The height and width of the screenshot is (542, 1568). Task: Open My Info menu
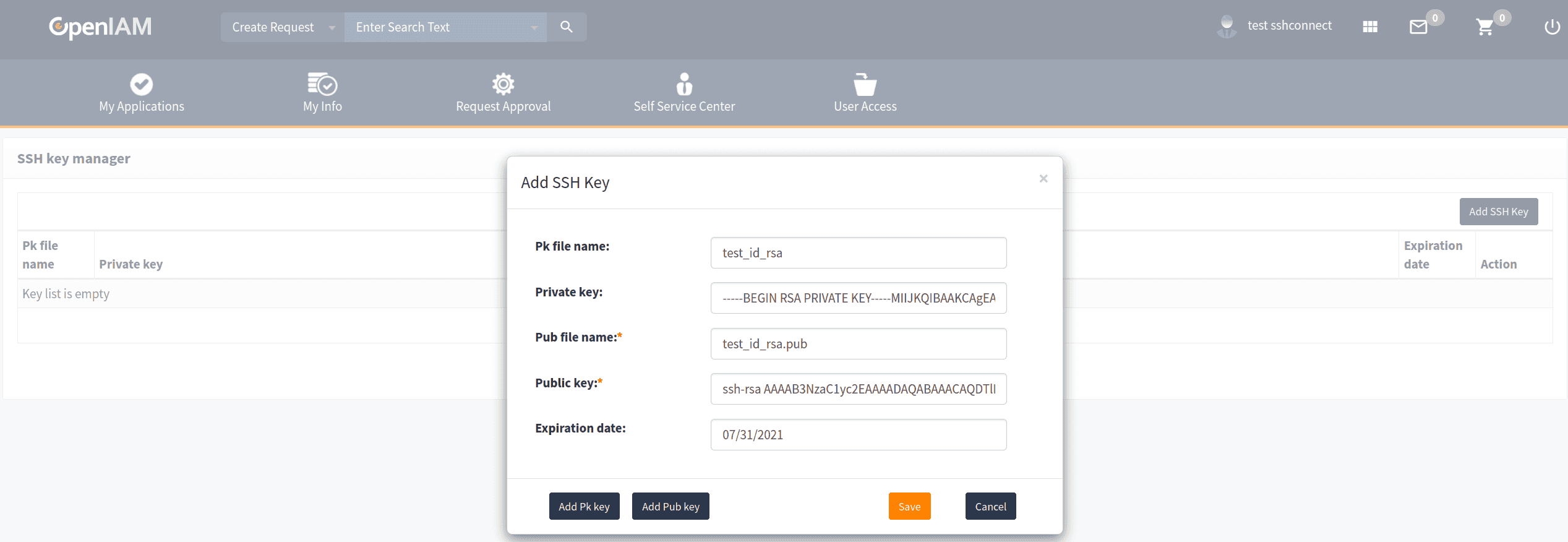click(322, 93)
